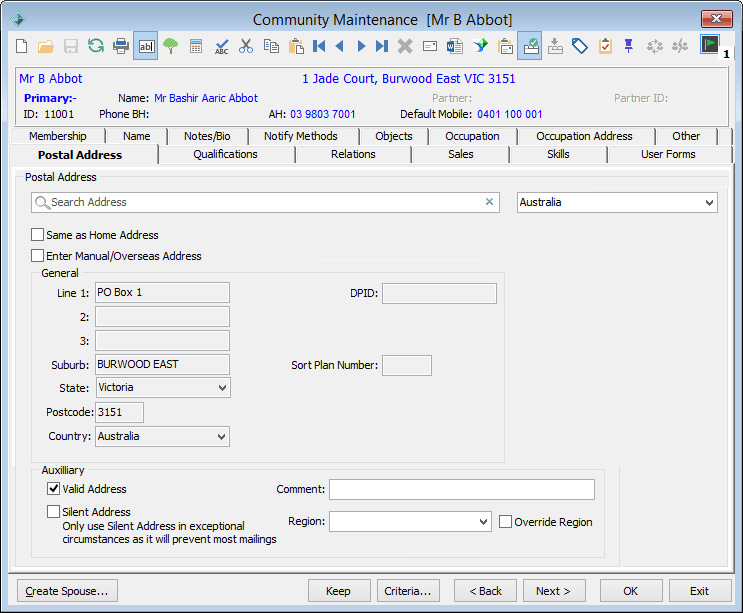Open record with the folder icon

(46, 46)
